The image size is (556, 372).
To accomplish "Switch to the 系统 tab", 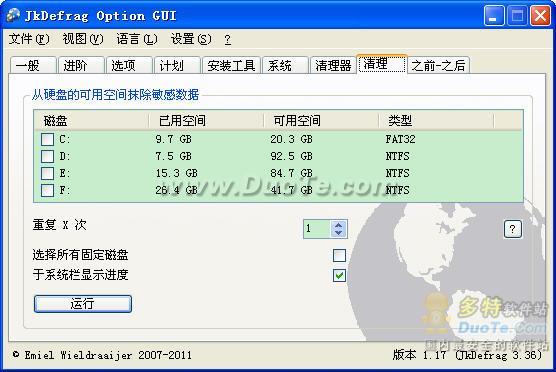I will click(x=285, y=65).
